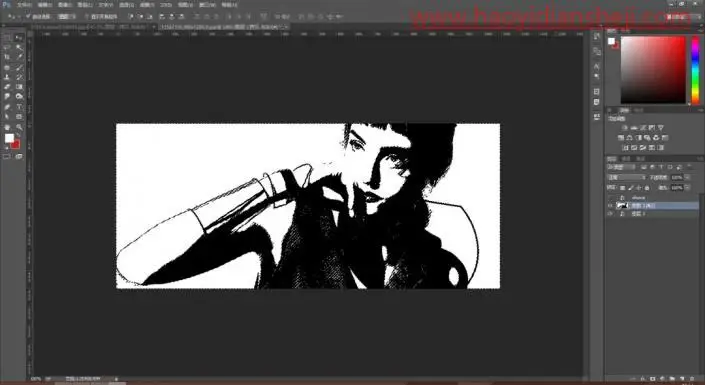This screenshot has width=705, height=385.
Task: Select the Hand tool
Action: [7, 127]
